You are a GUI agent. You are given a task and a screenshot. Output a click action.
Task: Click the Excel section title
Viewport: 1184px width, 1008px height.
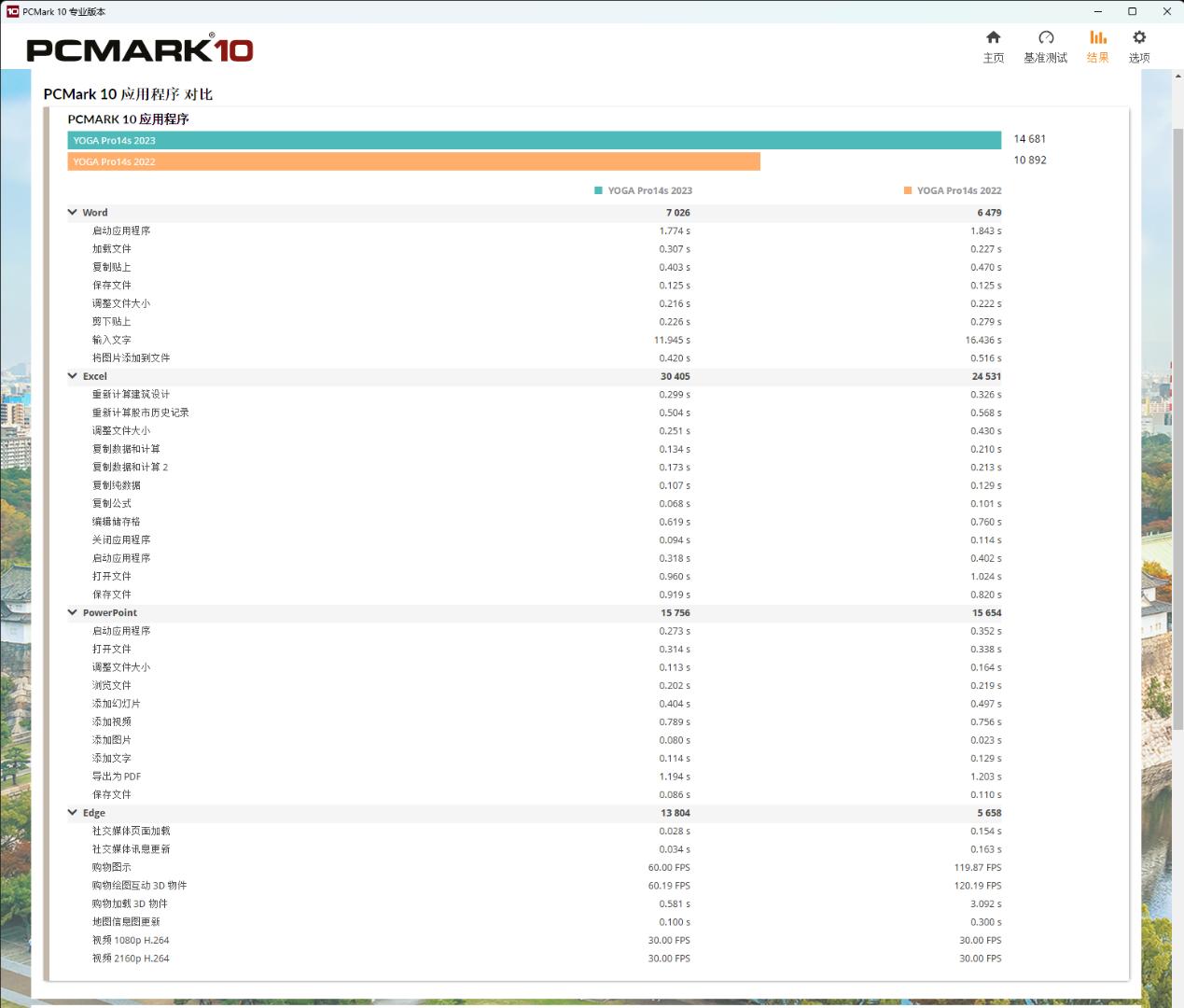click(95, 377)
